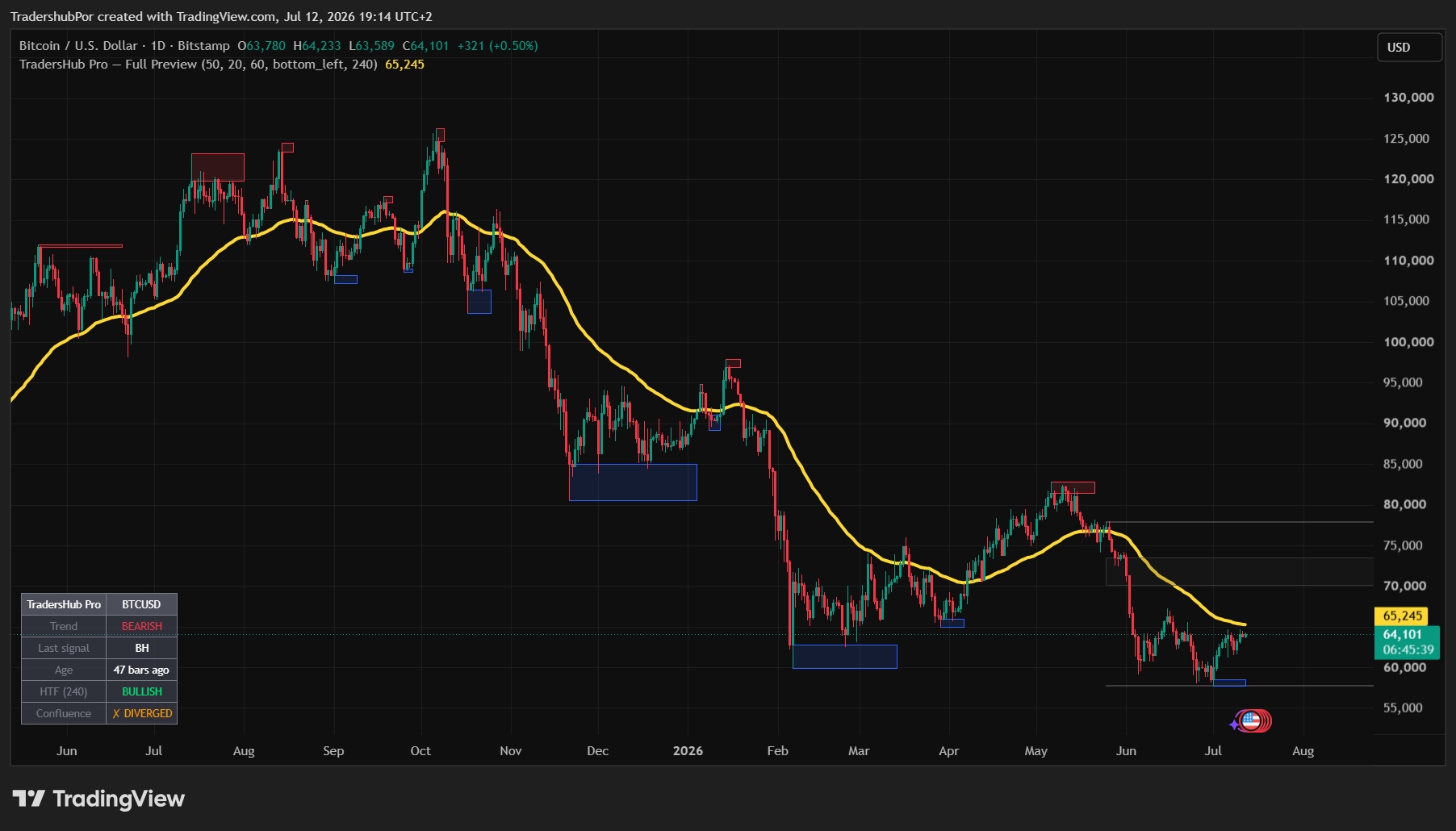Click the 47 bars ago value
The width and height of the screenshot is (1456, 831).
141,670
